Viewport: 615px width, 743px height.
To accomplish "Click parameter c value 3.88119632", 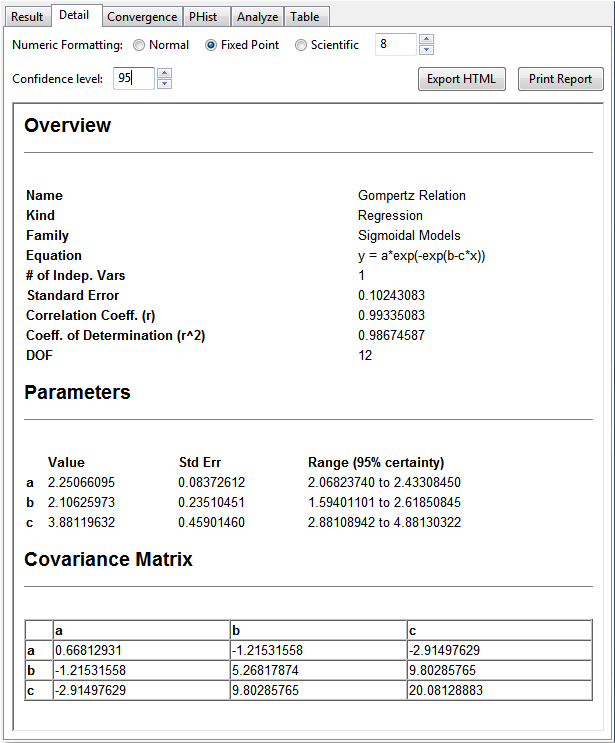I will point(81,522).
